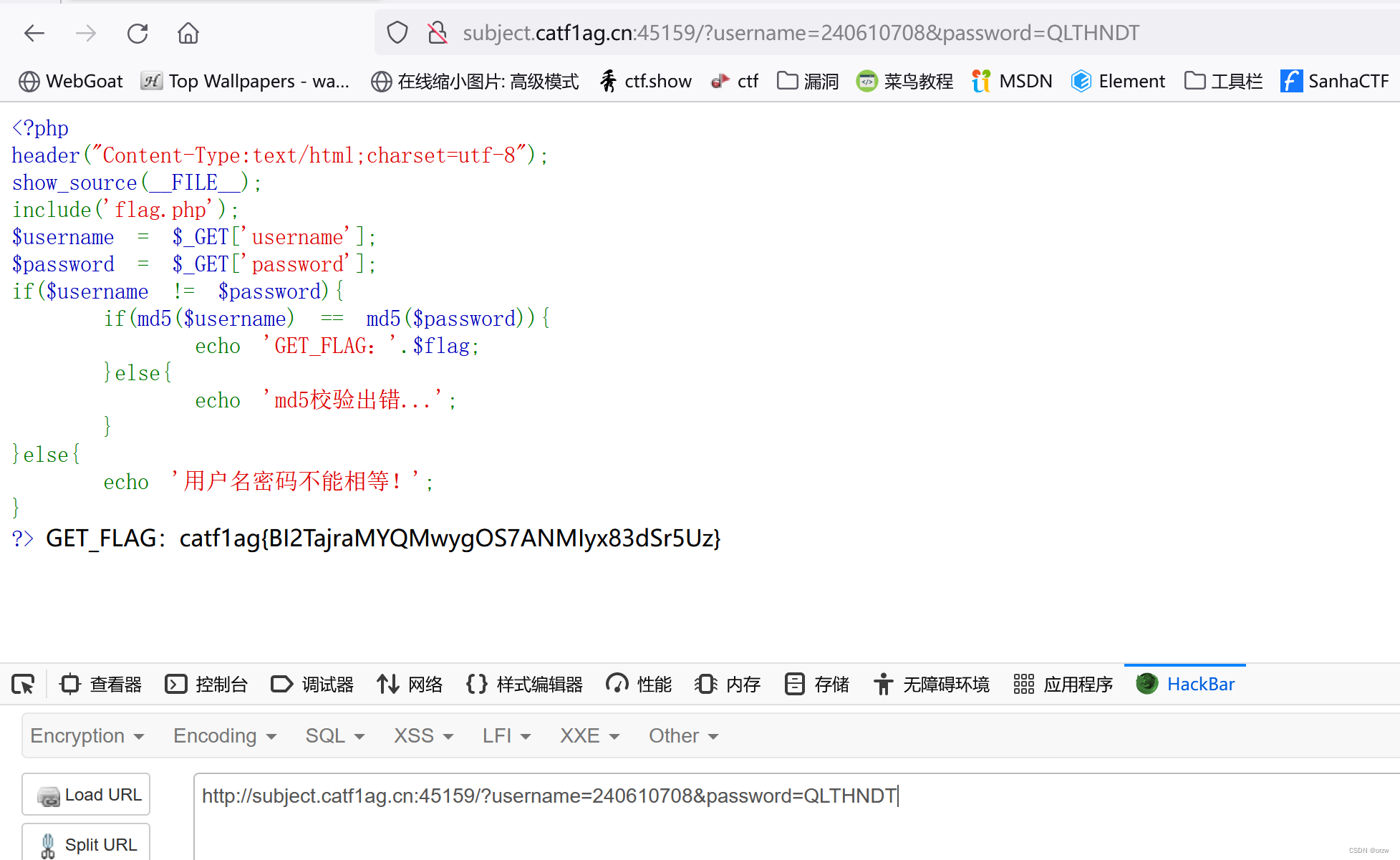Open the tracking protection shield icon

point(397,33)
